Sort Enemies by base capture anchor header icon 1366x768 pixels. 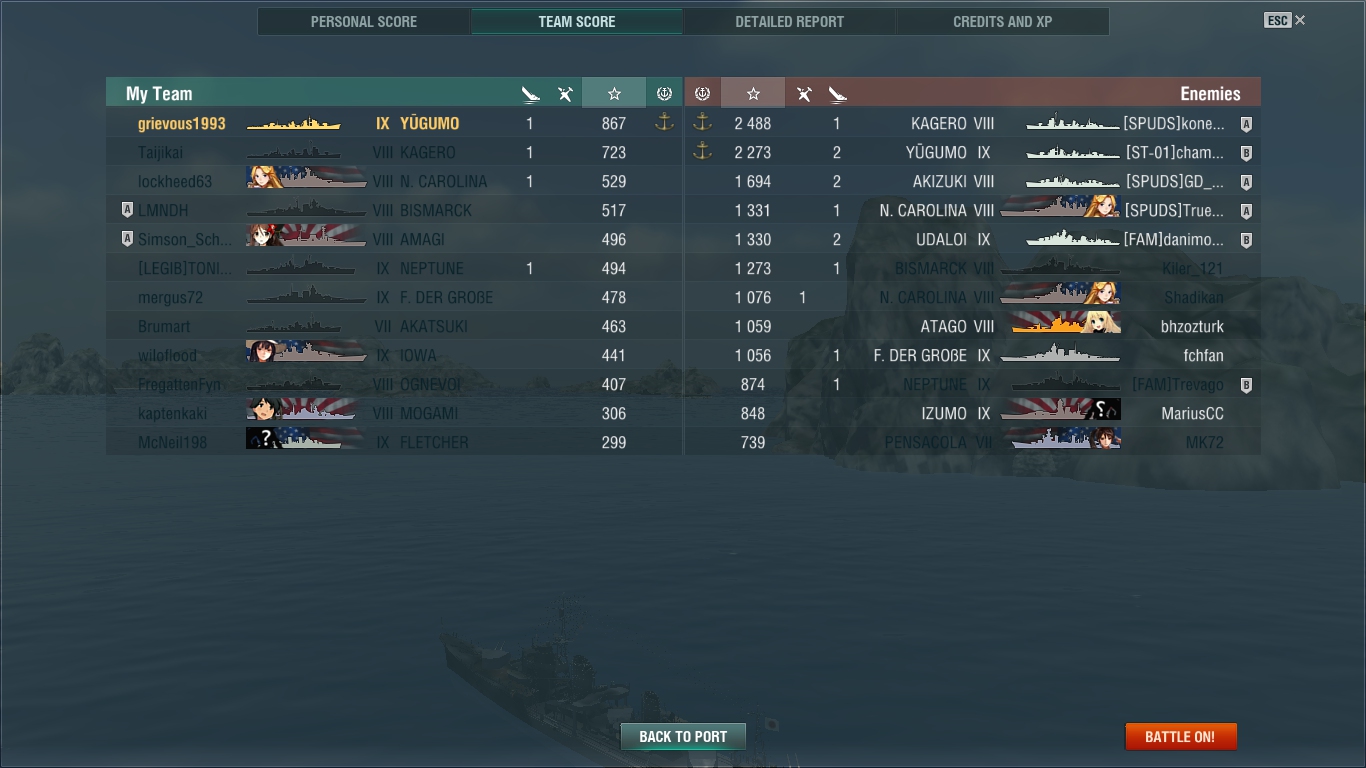[x=702, y=93]
